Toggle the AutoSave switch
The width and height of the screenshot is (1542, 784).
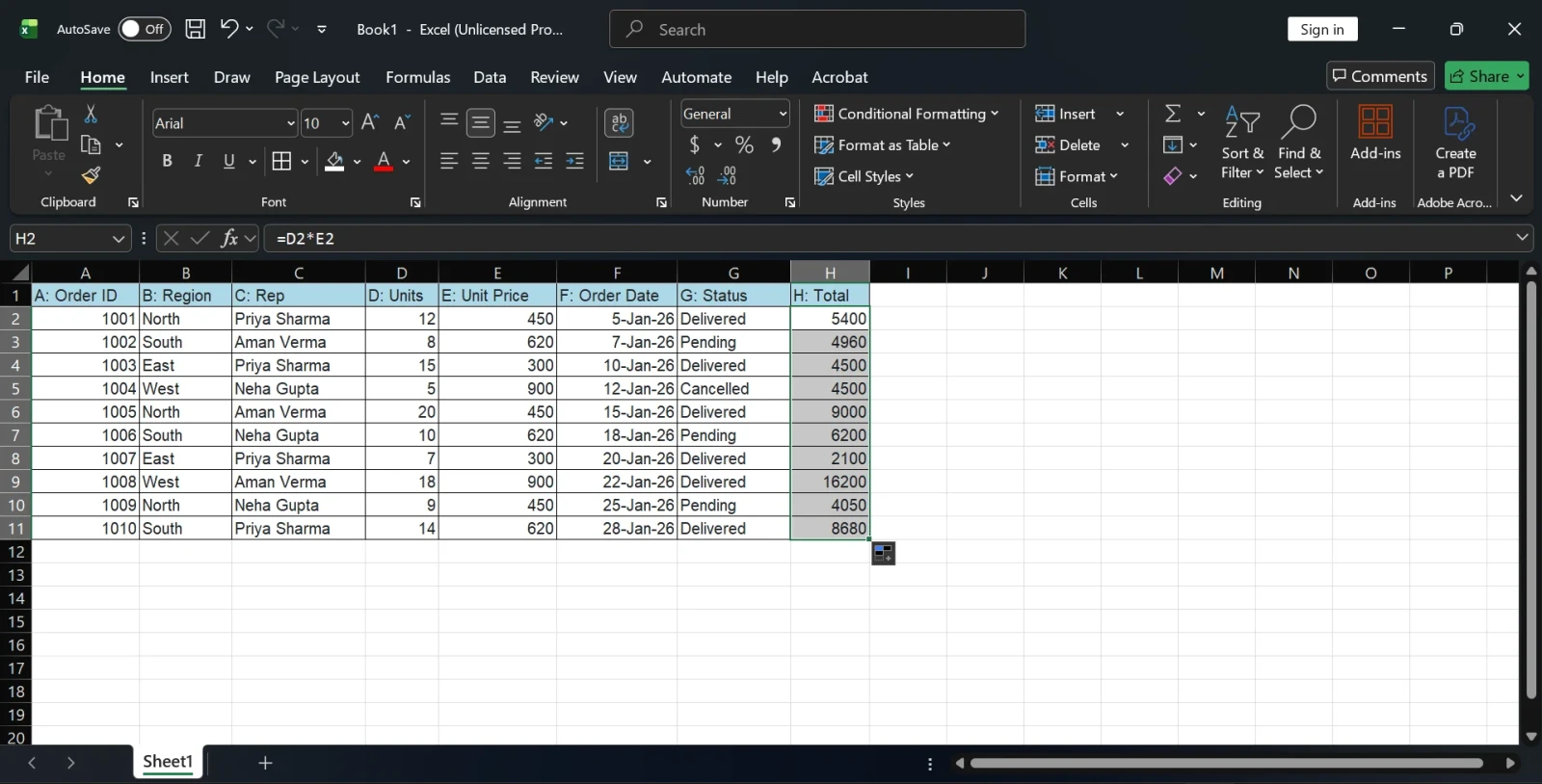click(144, 29)
